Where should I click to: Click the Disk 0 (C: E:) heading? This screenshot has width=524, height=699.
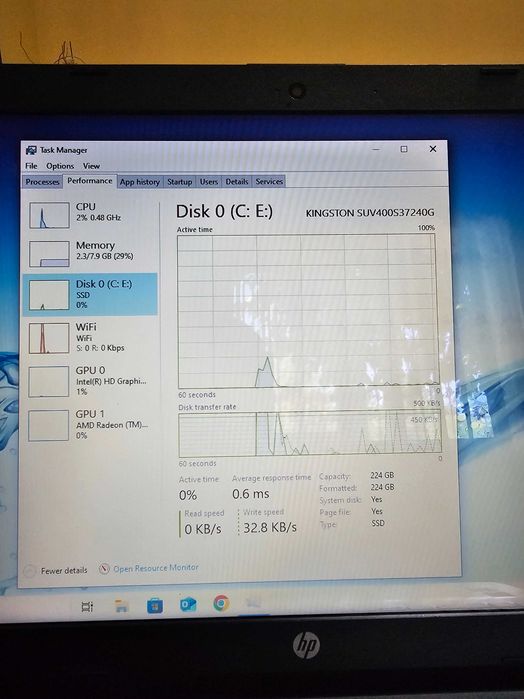224,211
